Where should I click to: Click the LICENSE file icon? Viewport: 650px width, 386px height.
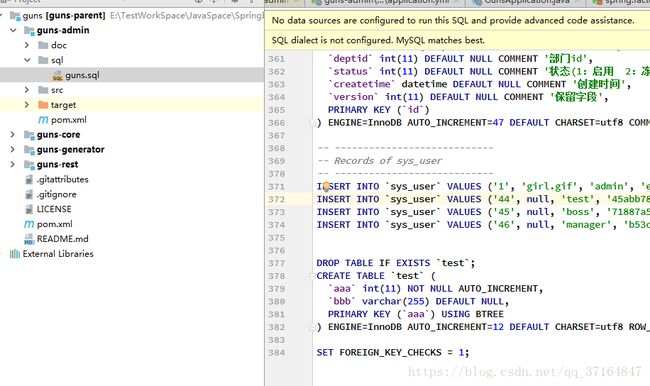(x=29, y=209)
